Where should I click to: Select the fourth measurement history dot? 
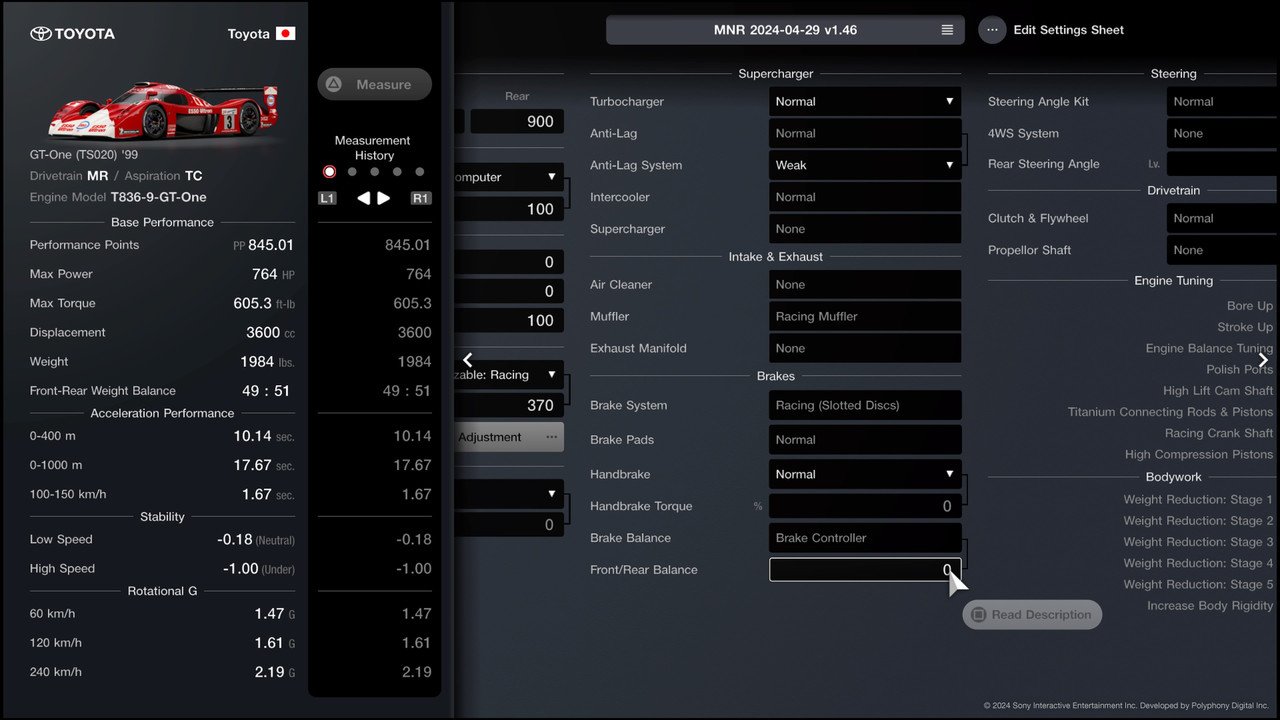[397, 172]
